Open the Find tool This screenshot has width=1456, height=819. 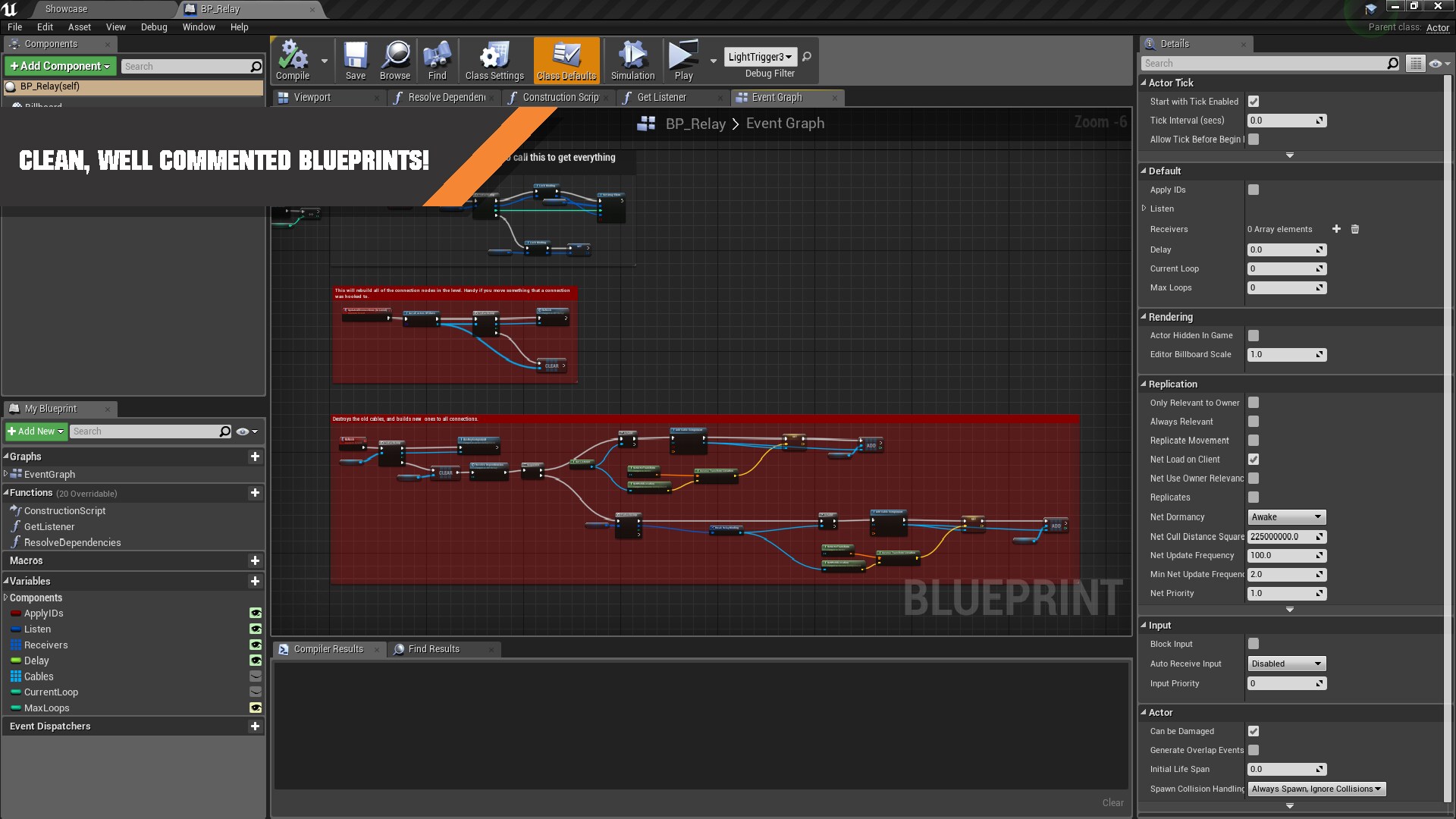click(x=436, y=60)
